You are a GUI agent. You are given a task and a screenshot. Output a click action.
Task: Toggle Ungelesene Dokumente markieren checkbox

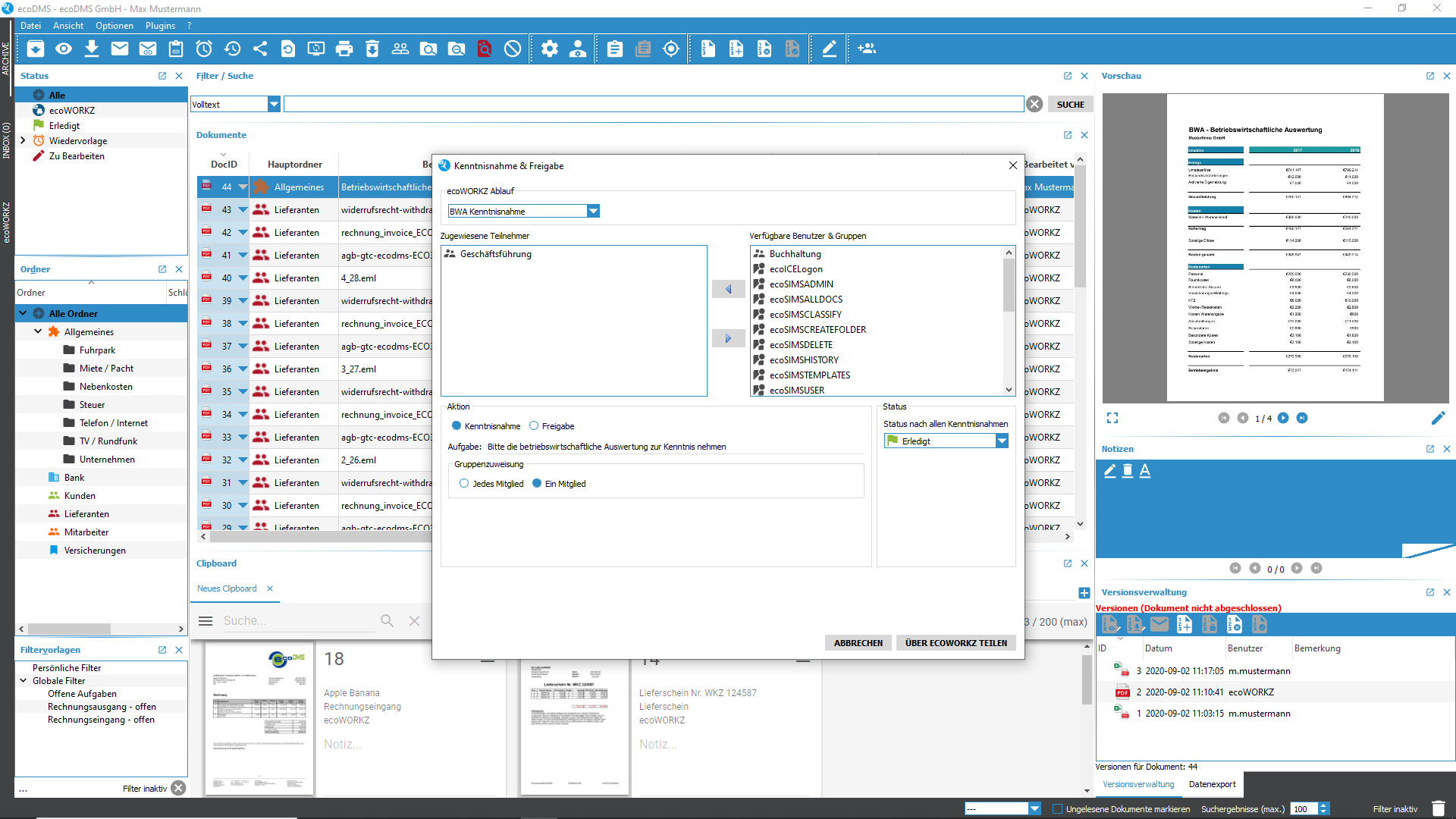(1057, 809)
